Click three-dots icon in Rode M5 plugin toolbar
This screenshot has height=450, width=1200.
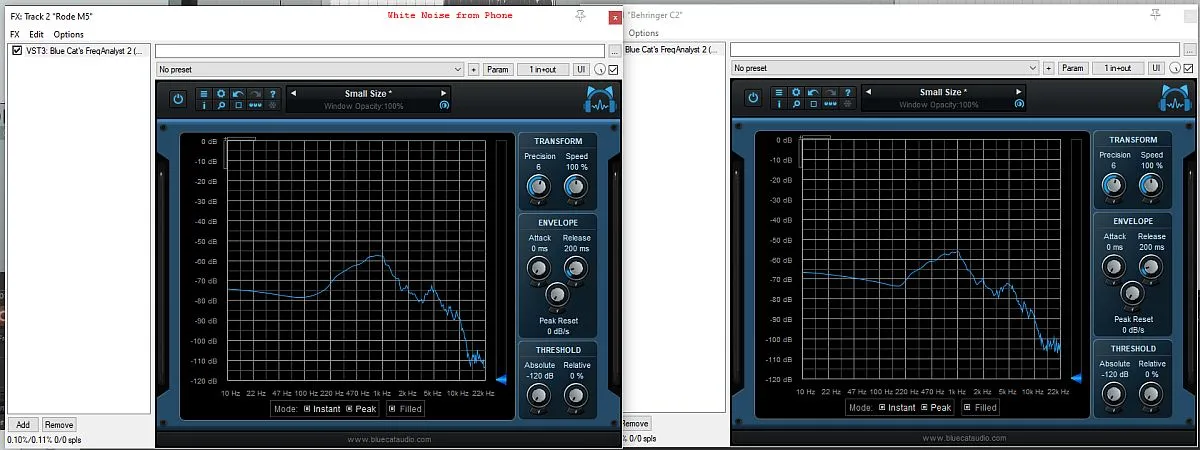click(255, 105)
